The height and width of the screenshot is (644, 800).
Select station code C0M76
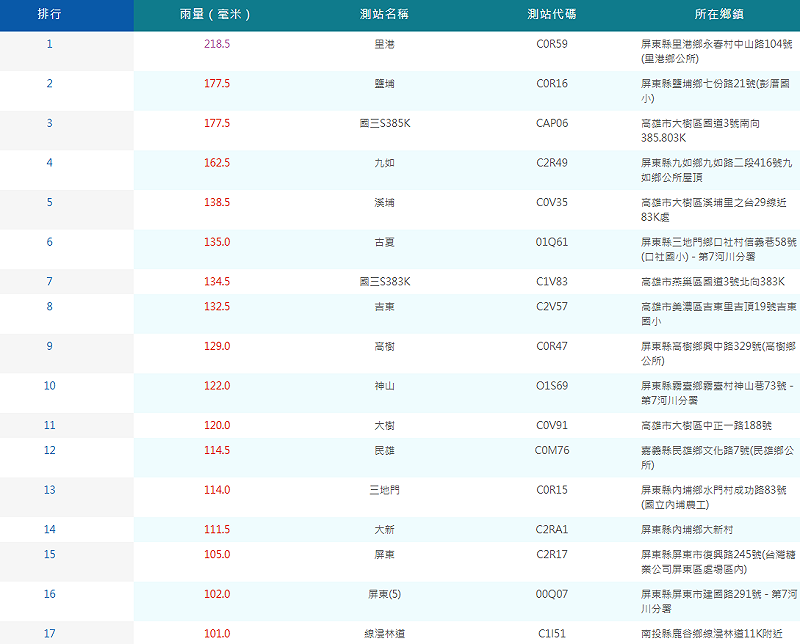[x=552, y=451]
